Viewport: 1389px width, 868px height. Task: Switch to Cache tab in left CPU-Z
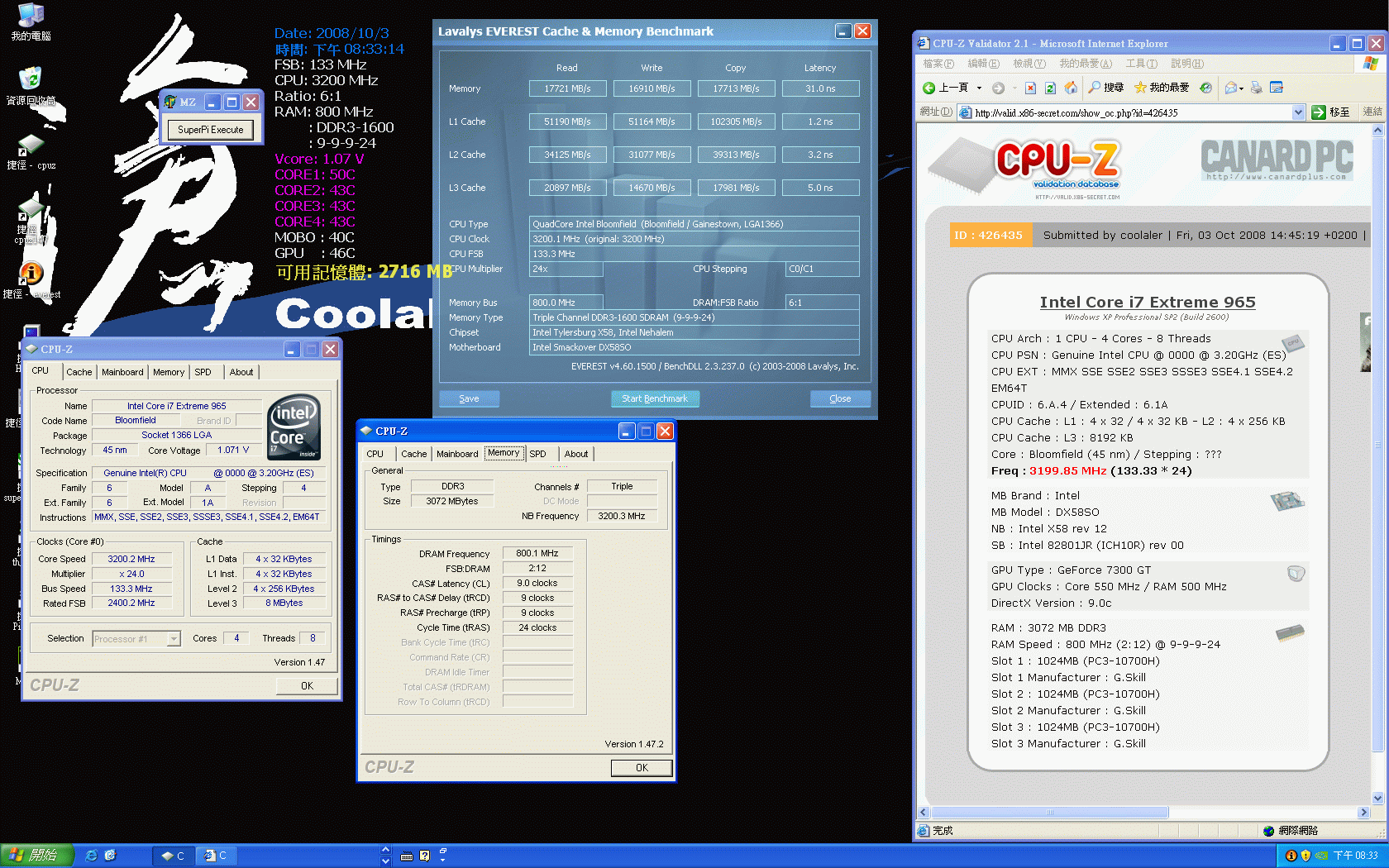coord(79,372)
